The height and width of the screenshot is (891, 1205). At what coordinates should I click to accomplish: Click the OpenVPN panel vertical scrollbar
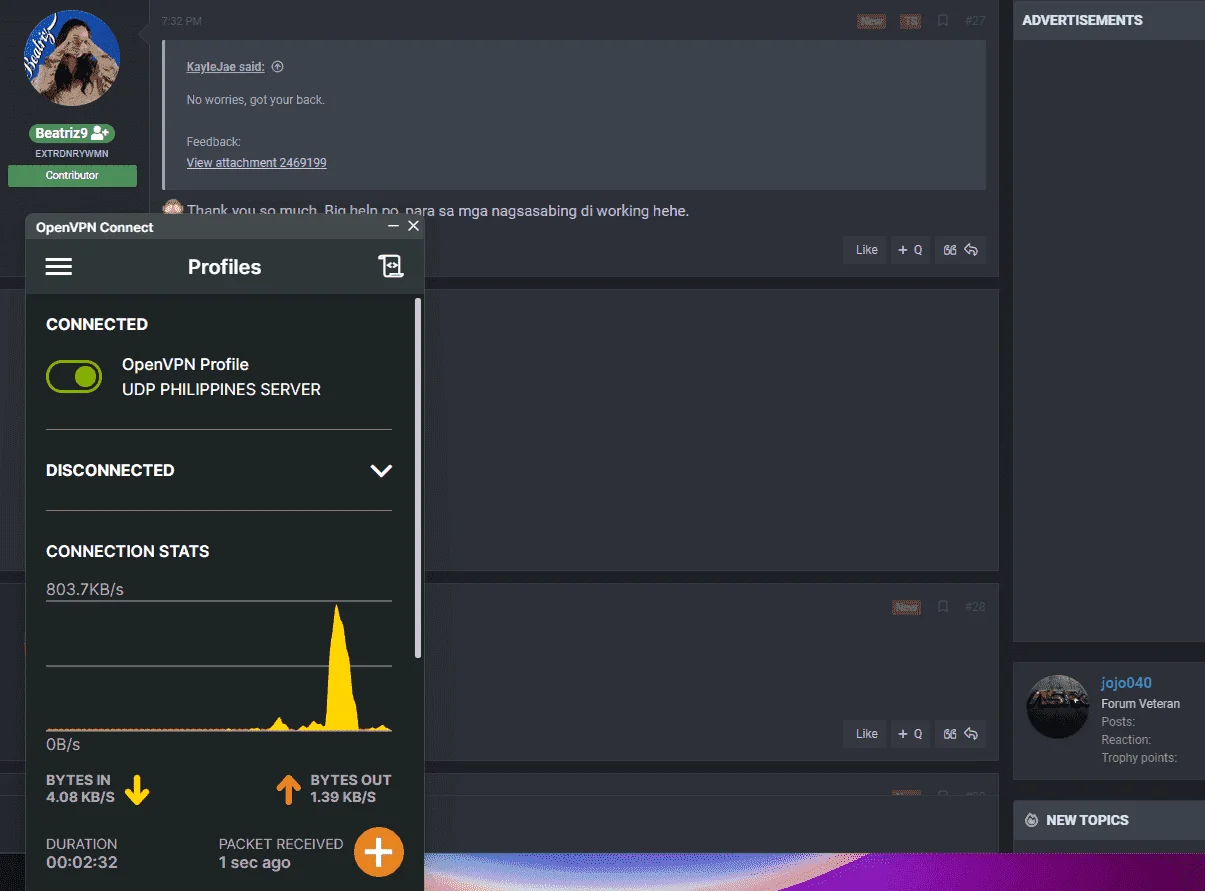click(418, 478)
